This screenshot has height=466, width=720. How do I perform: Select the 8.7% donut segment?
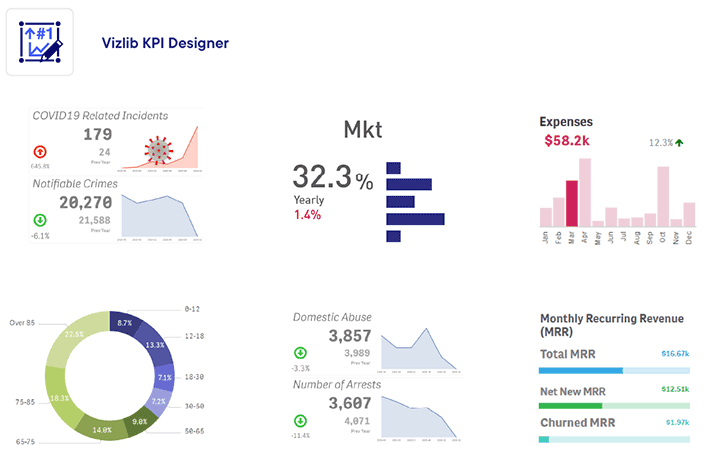pos(124,323)
